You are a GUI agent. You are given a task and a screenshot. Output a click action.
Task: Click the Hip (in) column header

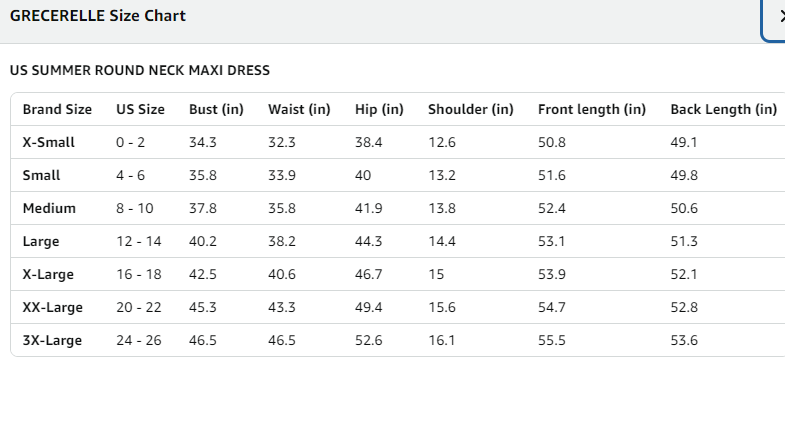click(x=379, y=109)
